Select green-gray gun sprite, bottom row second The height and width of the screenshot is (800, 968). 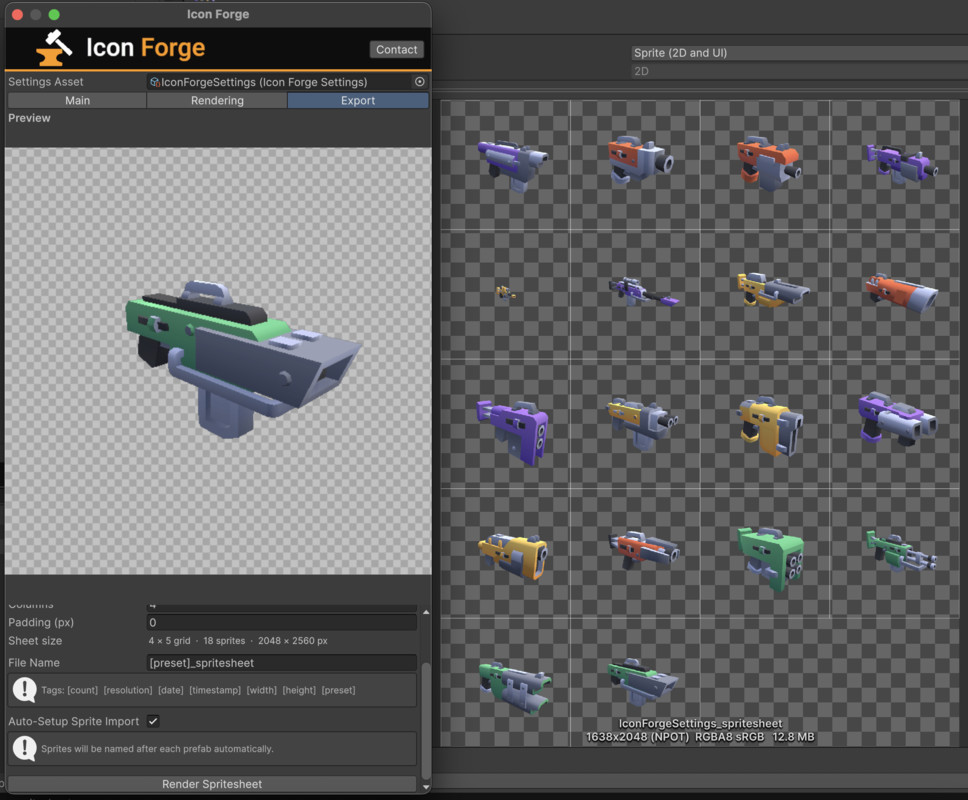[643, 681]
